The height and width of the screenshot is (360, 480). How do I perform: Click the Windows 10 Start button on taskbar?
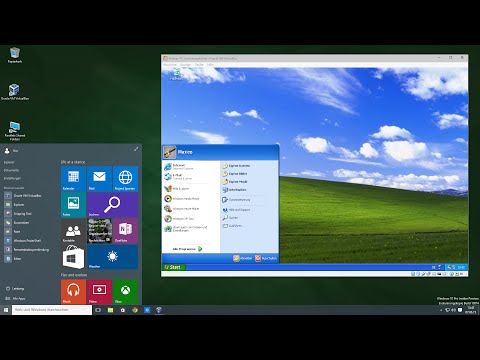[x=6, y=310]
